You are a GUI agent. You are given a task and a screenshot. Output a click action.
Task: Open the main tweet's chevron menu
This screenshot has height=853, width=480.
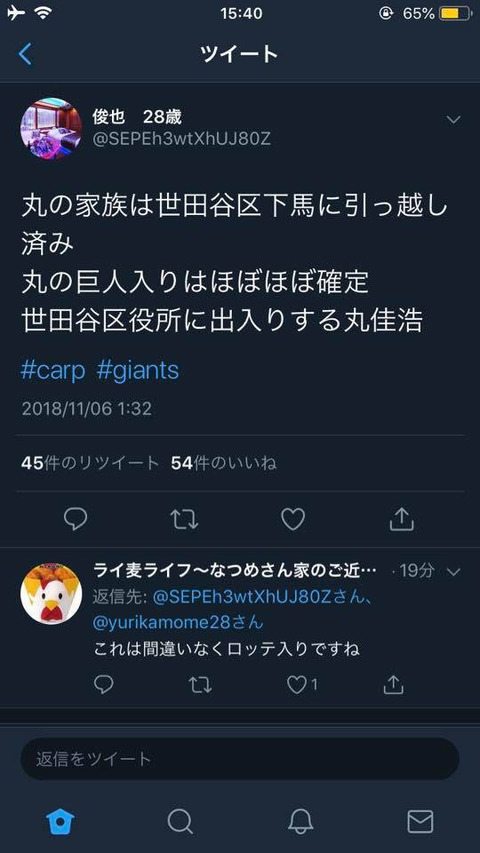coord(453,119)
